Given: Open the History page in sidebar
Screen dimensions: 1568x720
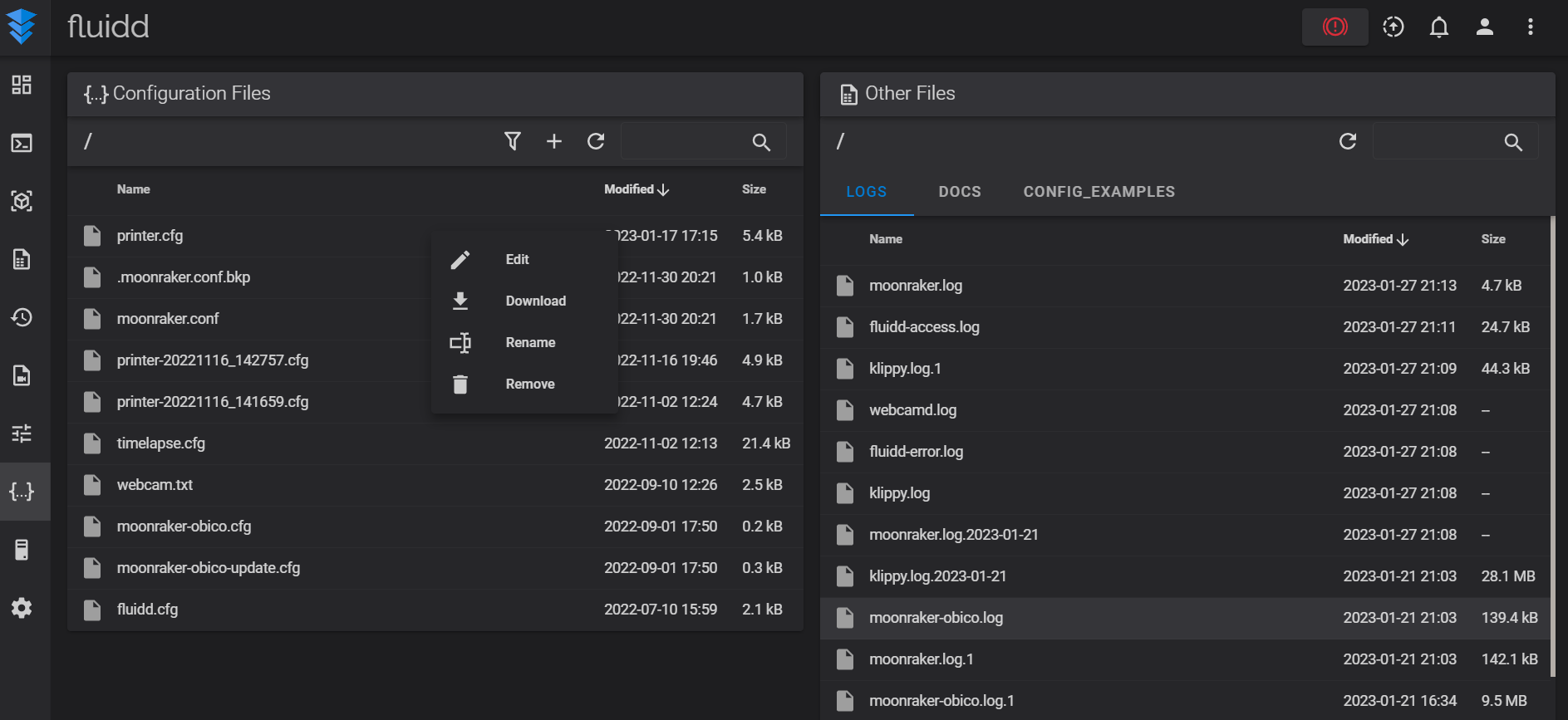Looking at the screenshot, I should 22,317.
